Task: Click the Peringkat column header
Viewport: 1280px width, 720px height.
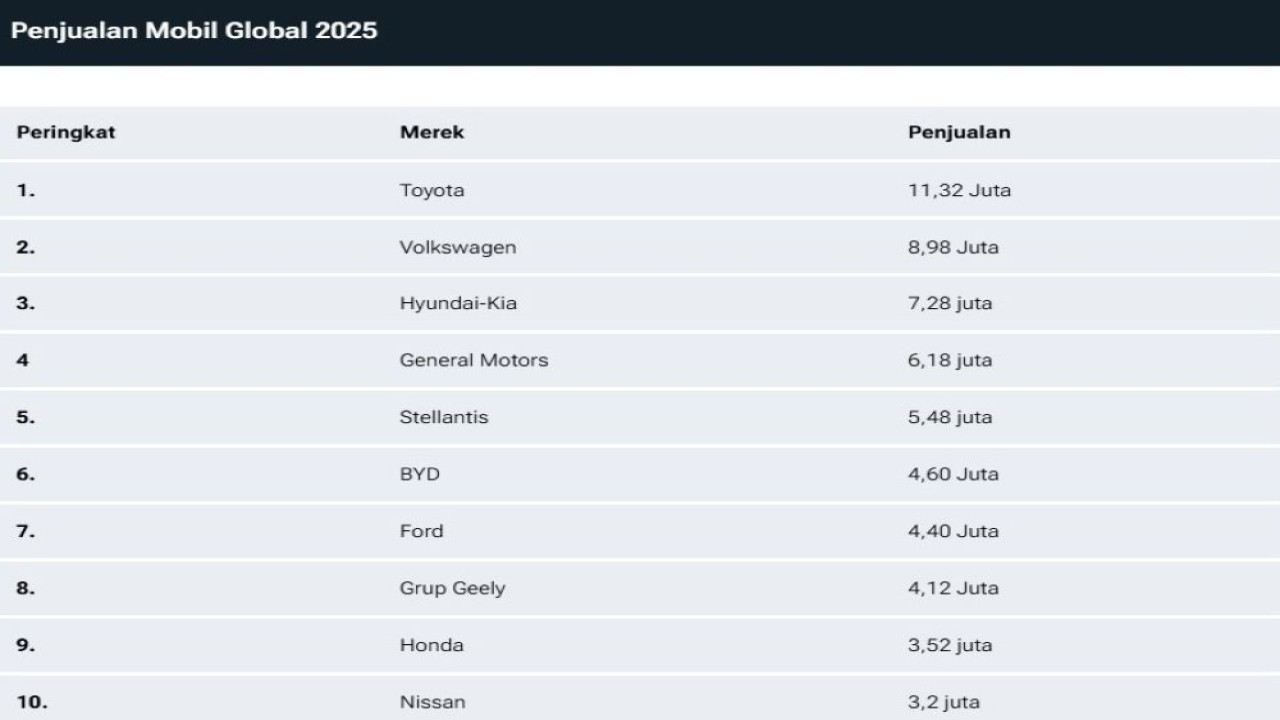Action: click(x=66, y=132)
